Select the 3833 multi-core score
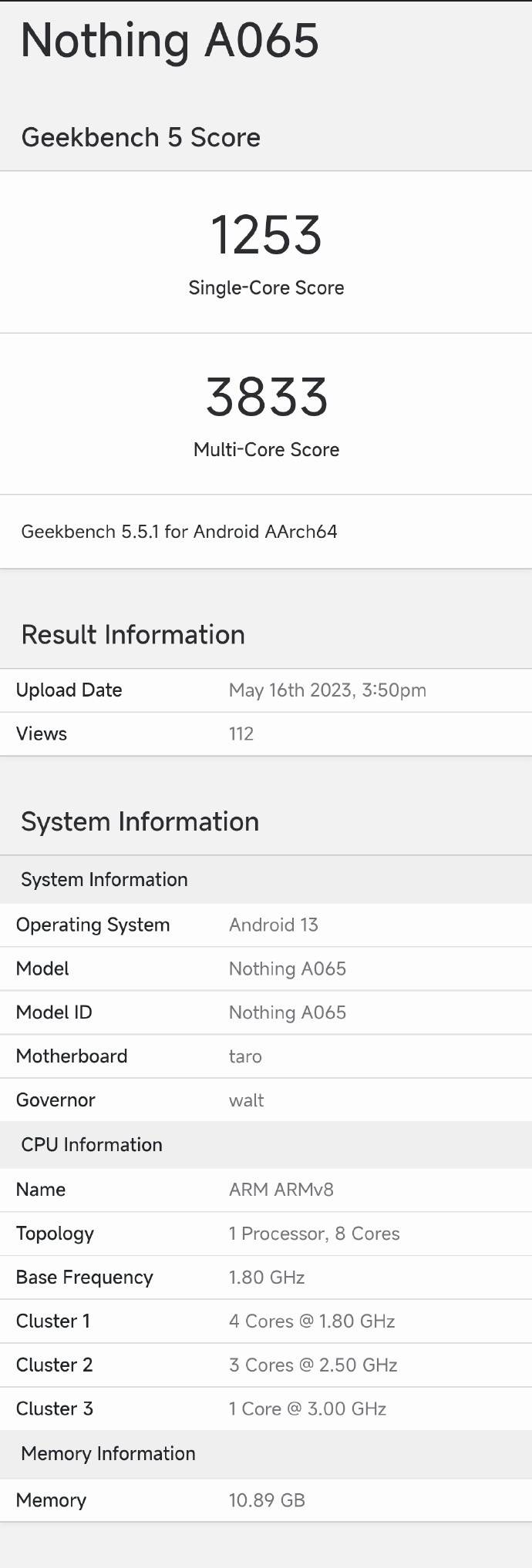Viewport: 532px width, 1568px height. 266,397
